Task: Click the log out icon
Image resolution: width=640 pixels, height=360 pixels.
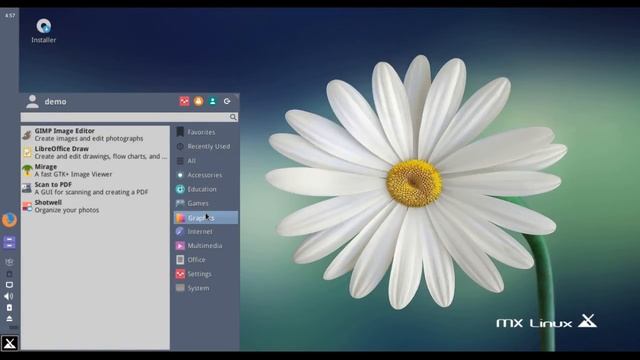Action: tap(227, 101)
